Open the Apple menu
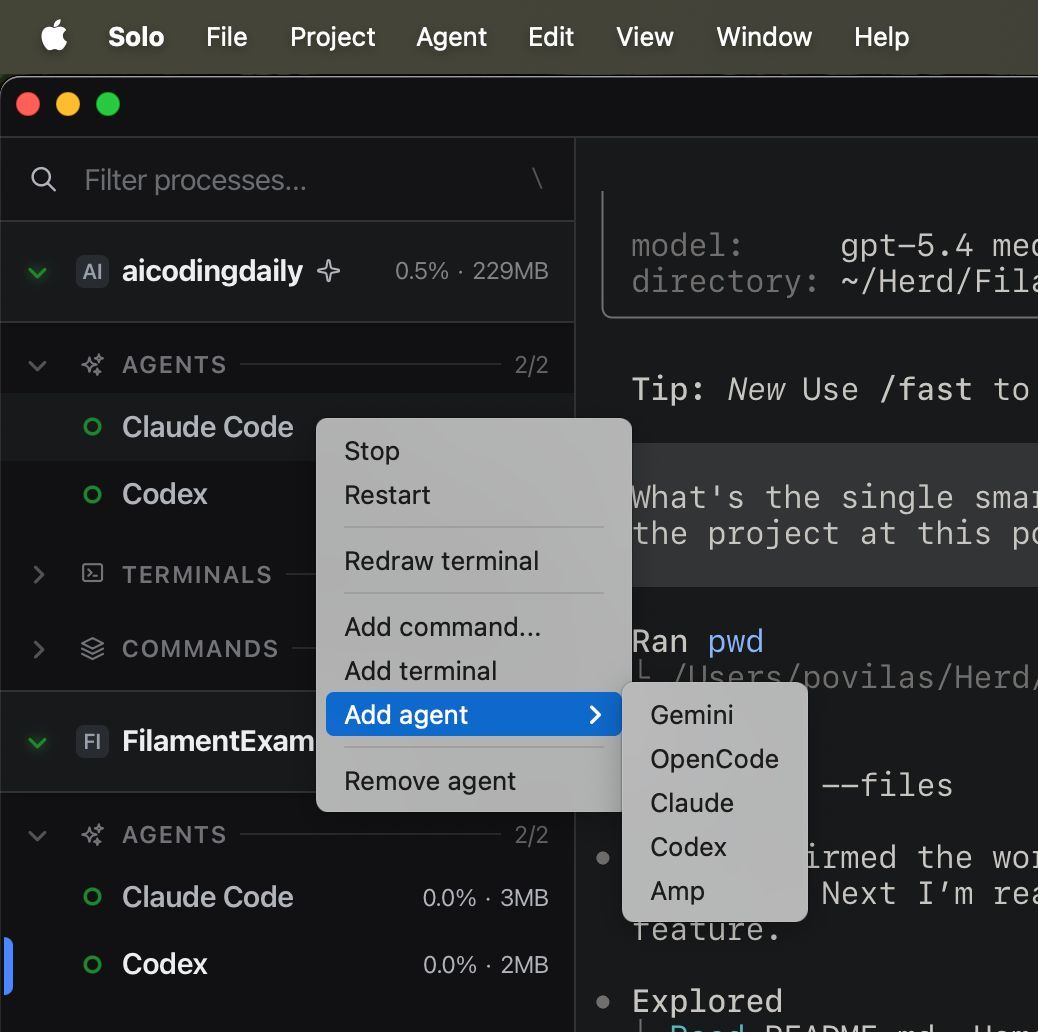Image resolution: width=1038 pixels, height=1032 pixels. [54, 37]
